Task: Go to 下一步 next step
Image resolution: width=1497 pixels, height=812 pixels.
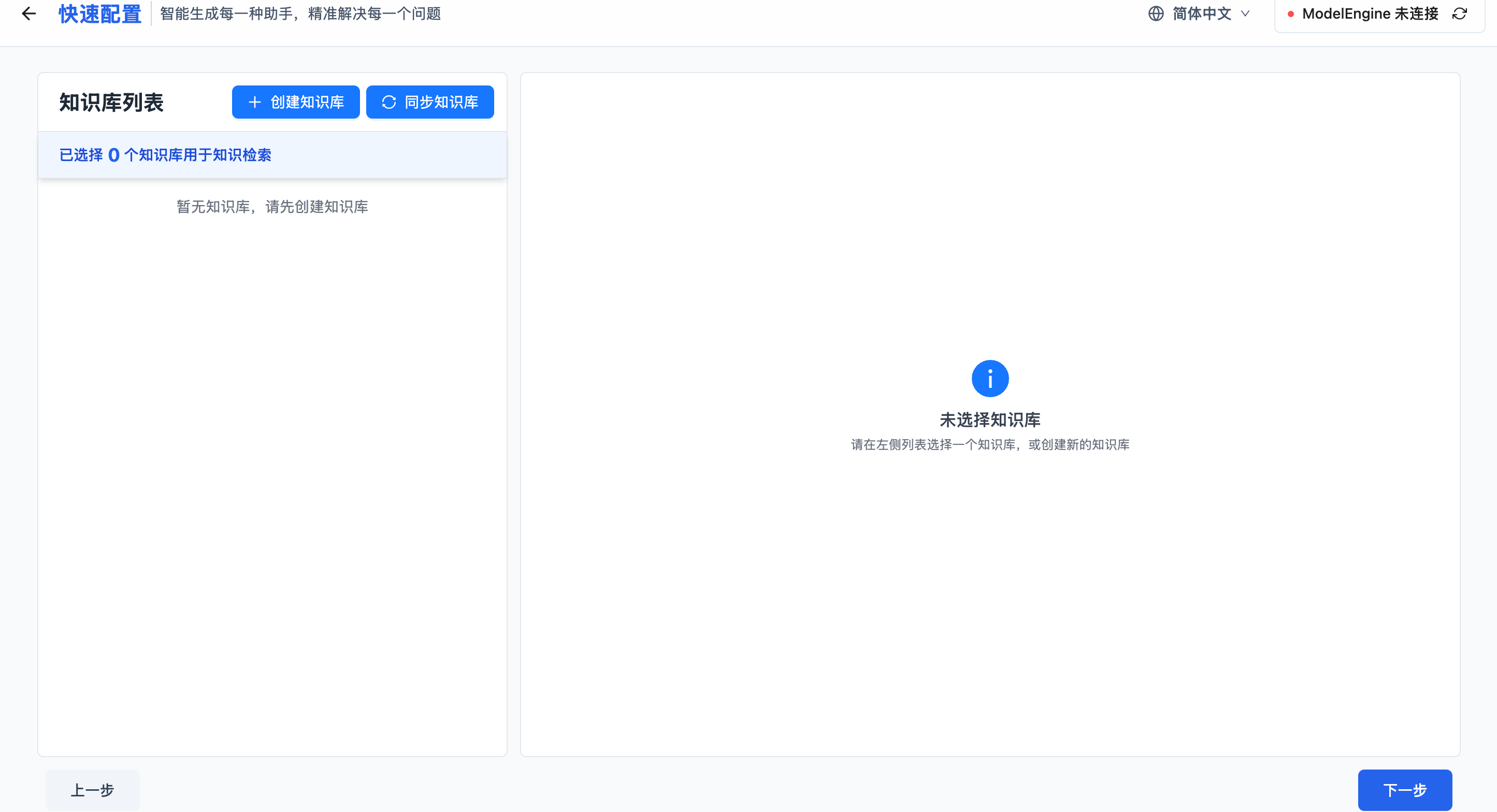Action: pyautogui.click(x=1404, y=790)
